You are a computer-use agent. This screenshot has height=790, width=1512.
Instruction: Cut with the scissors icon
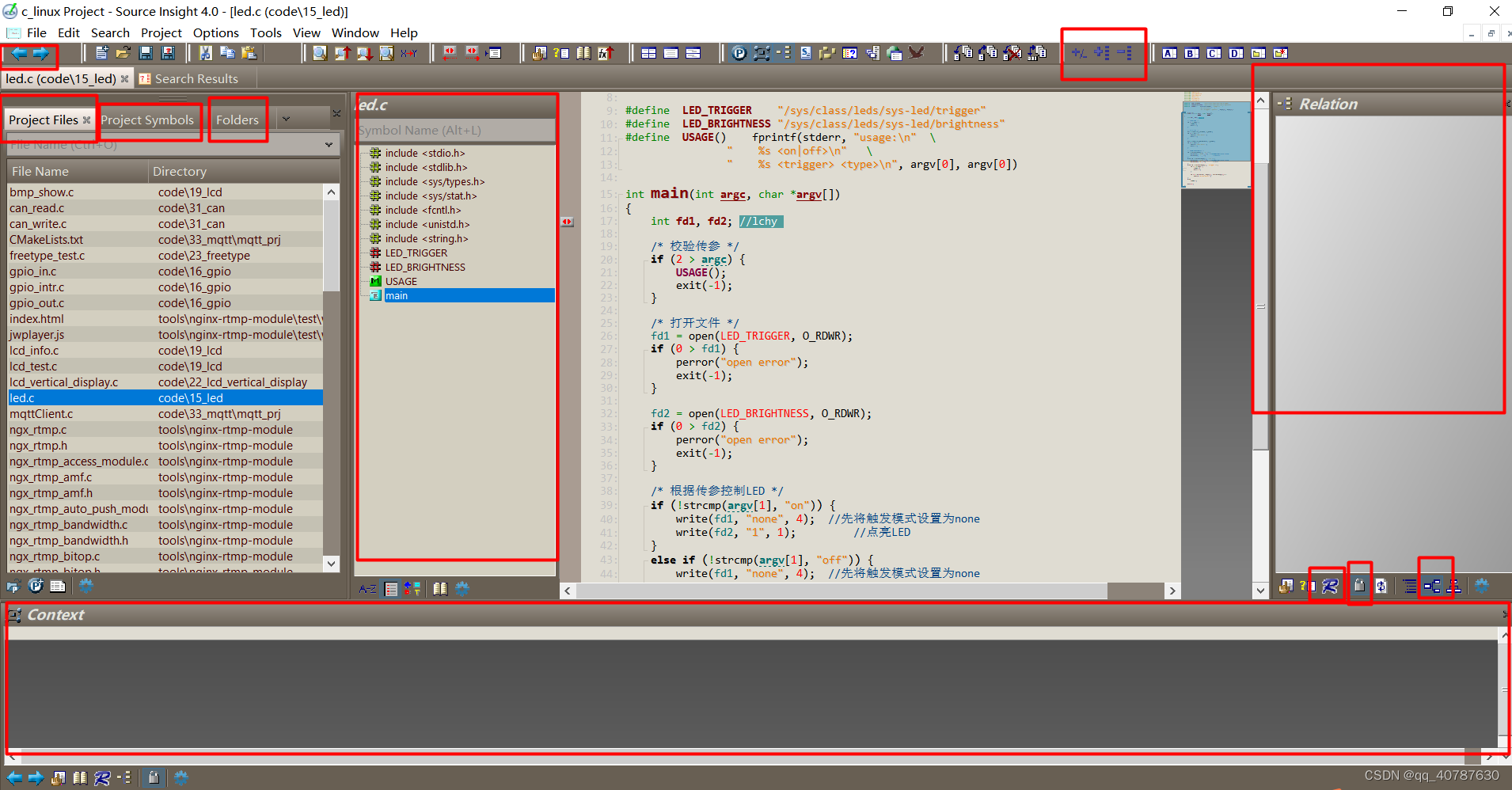pyautogui.click(x=206, y=53)
